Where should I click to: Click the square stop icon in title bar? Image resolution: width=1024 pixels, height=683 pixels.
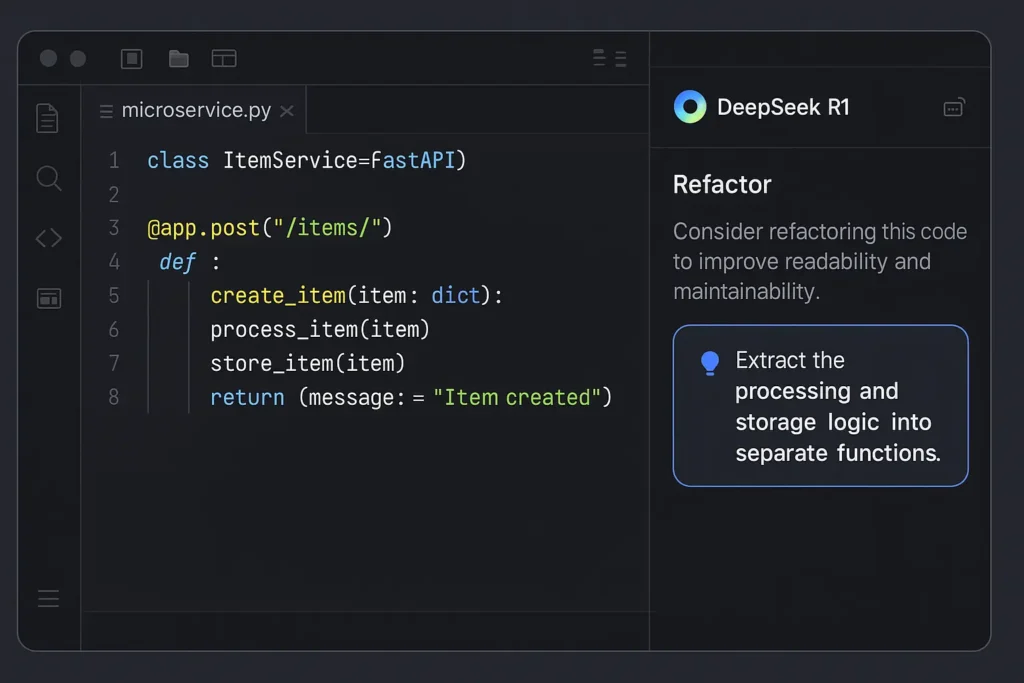click(x=131, y=59)
